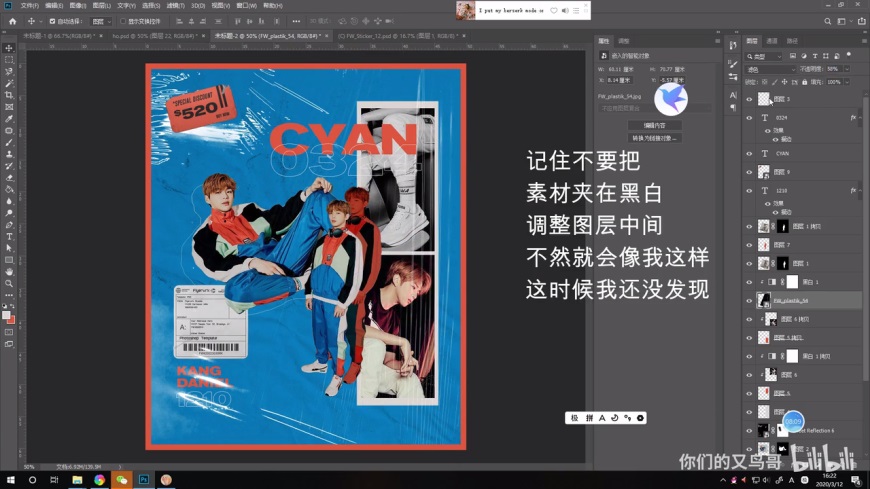This screenshot has width=870, height=489.
Task: Collapse effects of the 0324 layer
Action: coord(861,118)
